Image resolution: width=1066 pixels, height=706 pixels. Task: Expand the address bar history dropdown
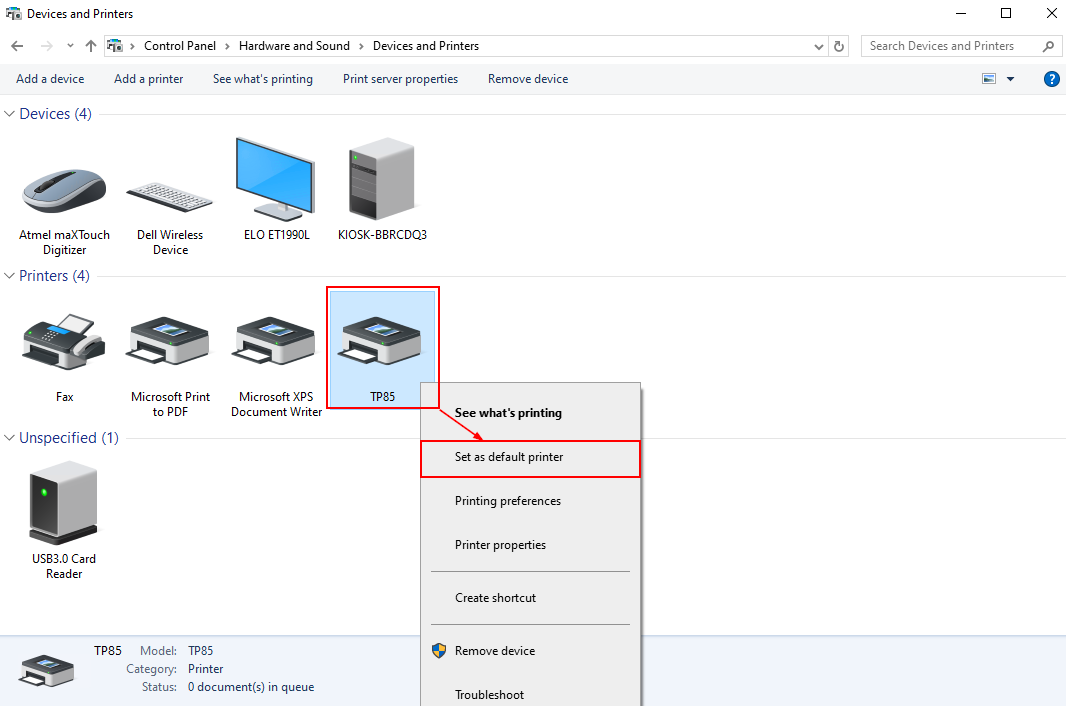point(819,46)
